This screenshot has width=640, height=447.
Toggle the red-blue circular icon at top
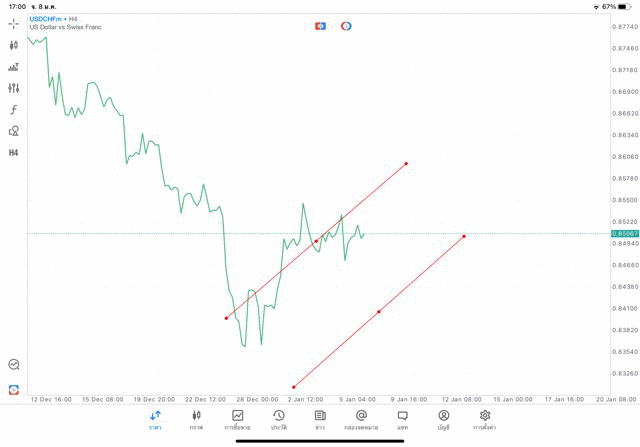(346, 26)
